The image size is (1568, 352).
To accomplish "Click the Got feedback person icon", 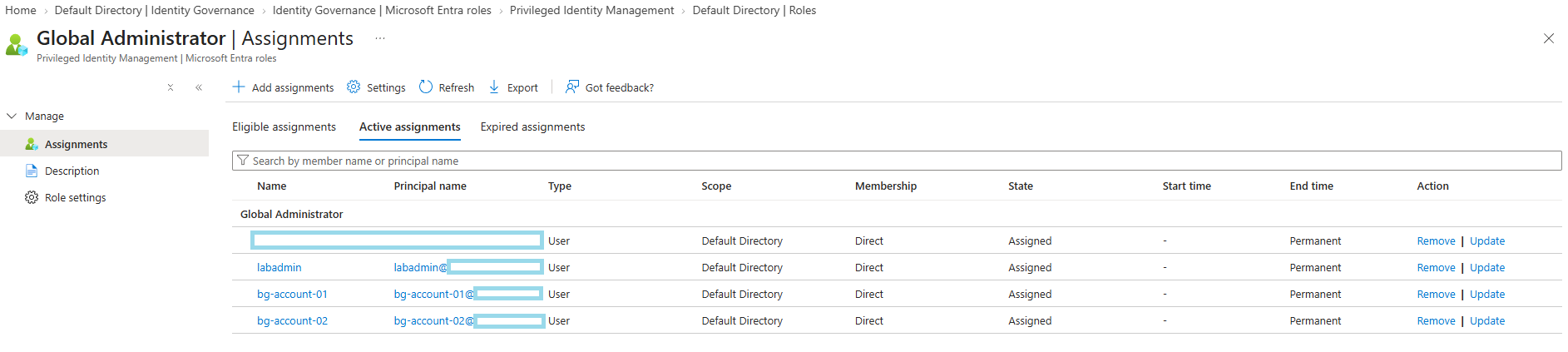I will 572,87.
